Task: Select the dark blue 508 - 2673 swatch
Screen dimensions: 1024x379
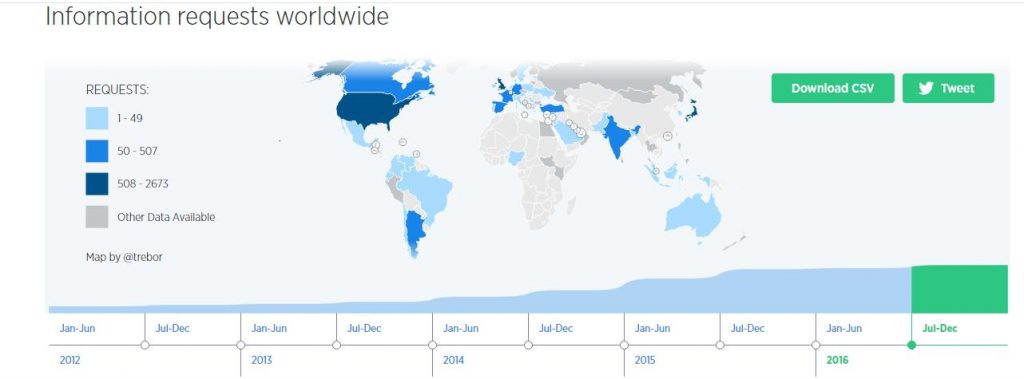Action: 97,184
